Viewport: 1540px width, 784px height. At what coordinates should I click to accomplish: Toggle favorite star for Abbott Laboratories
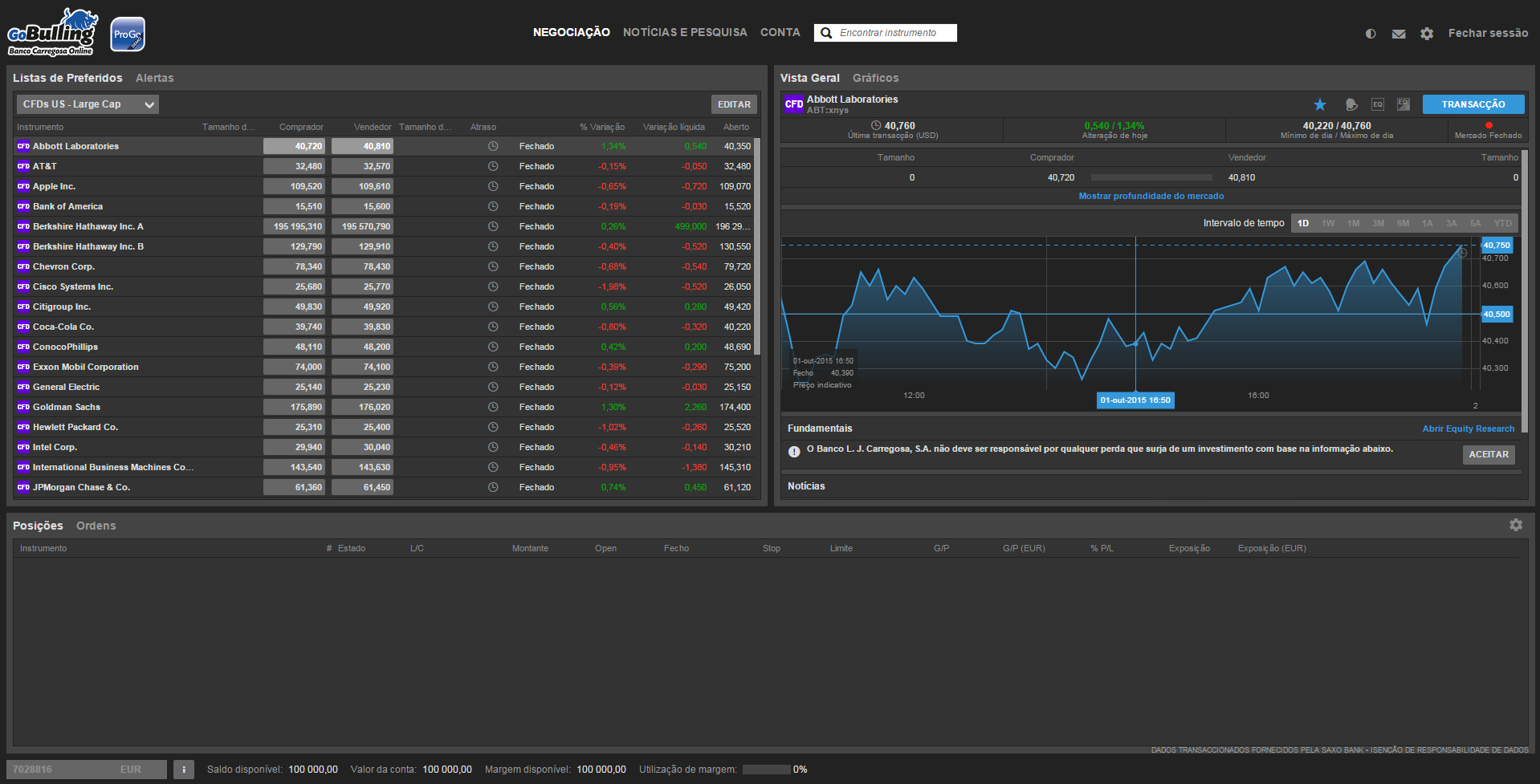(1320, 104)
